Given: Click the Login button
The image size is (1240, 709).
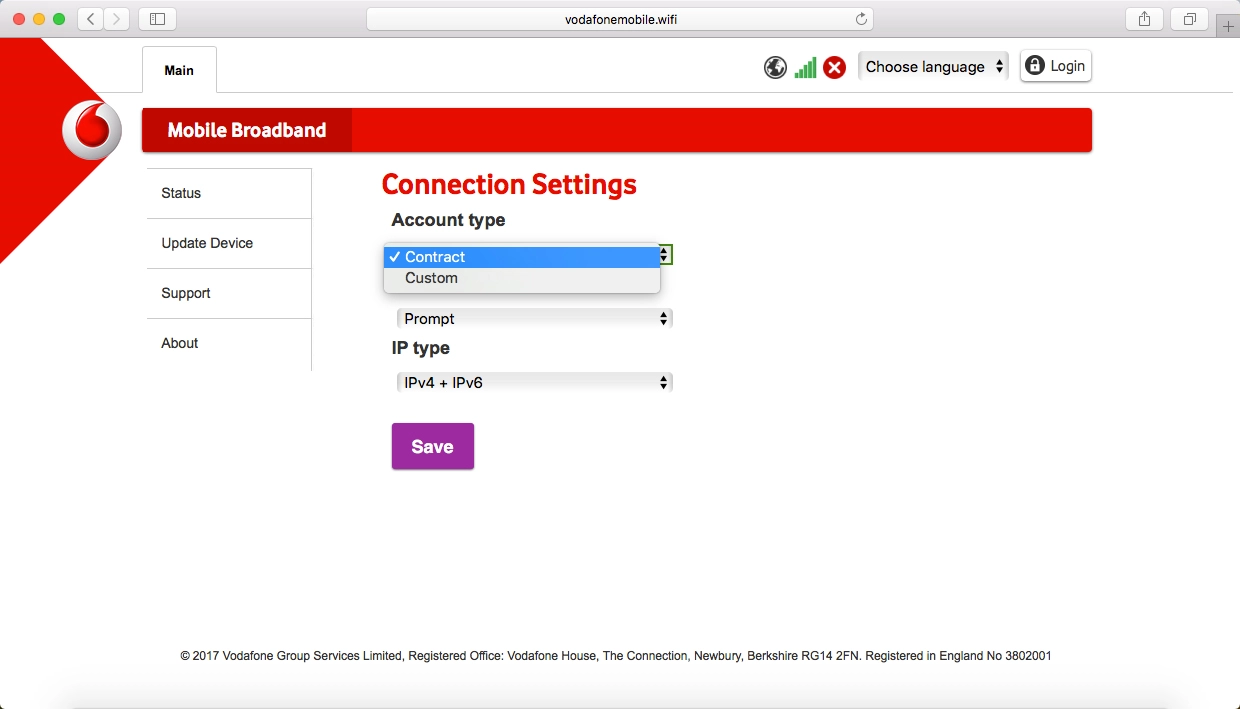Looking at the screenshot, I should pos(1055,66).
